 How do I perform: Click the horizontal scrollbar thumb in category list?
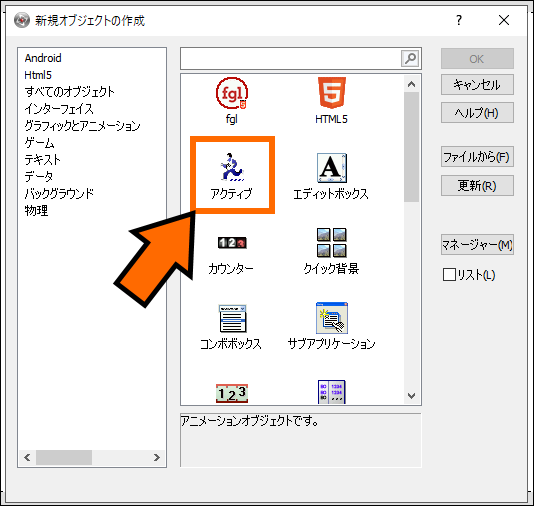pos(64,457)
